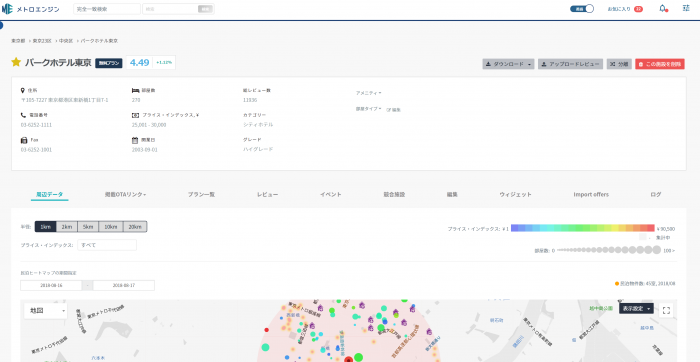Click the gray search button in the header
Screen dimensions: 700x362
pyautogui.click(x=204, y=9)
